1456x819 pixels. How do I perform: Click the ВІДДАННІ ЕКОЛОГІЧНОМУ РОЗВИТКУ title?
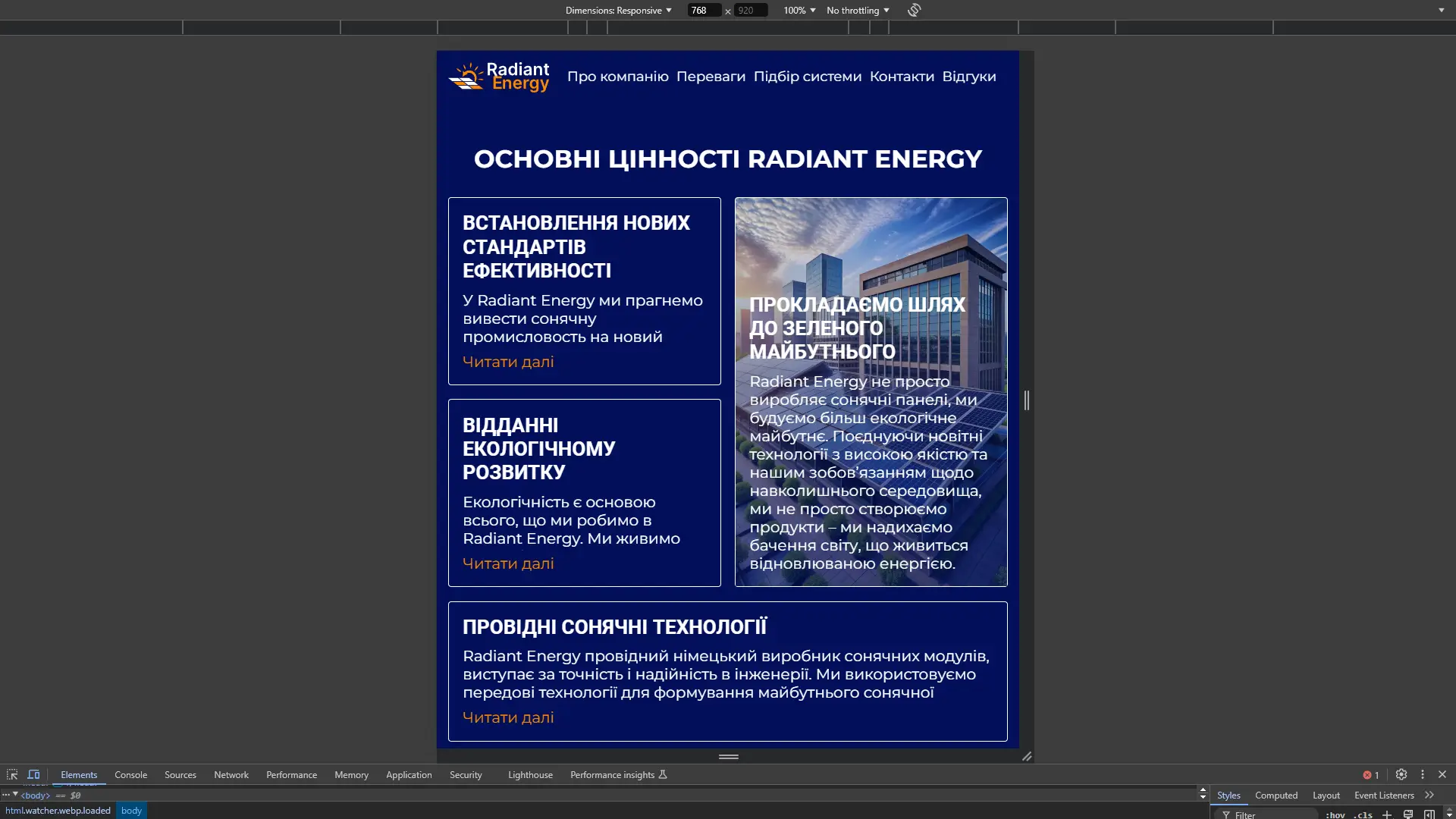539,448
